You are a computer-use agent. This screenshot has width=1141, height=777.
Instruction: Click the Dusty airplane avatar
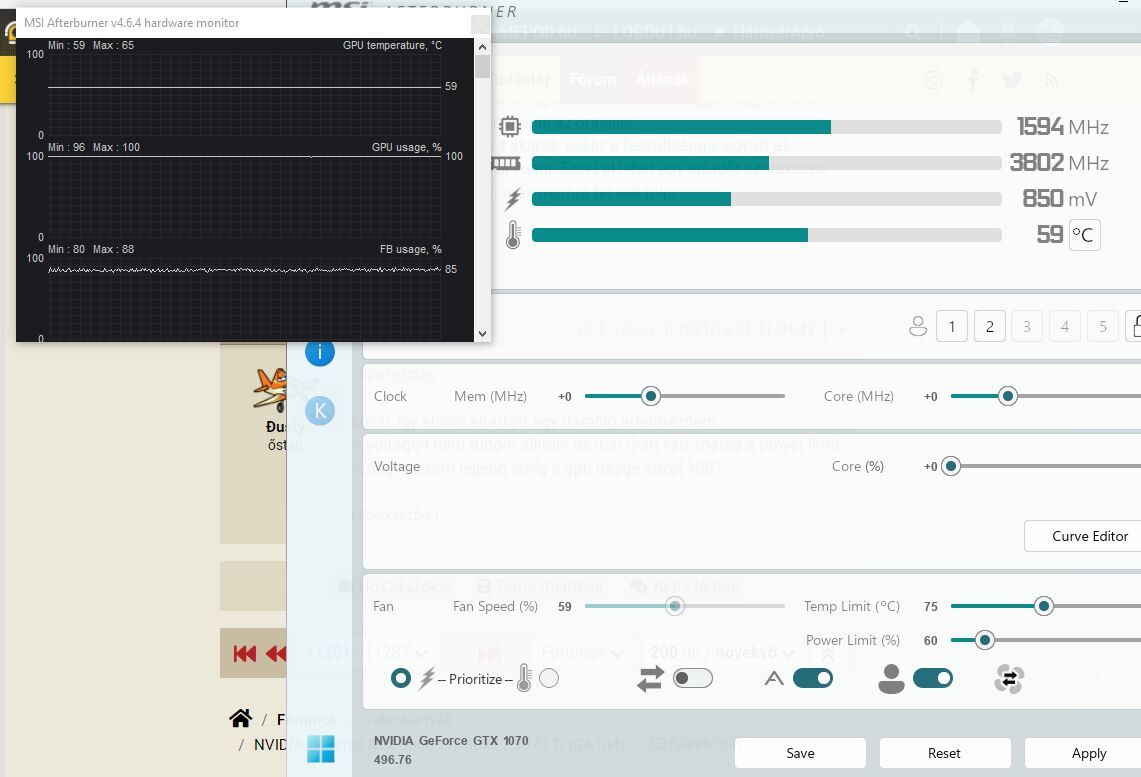click(272, 388)
